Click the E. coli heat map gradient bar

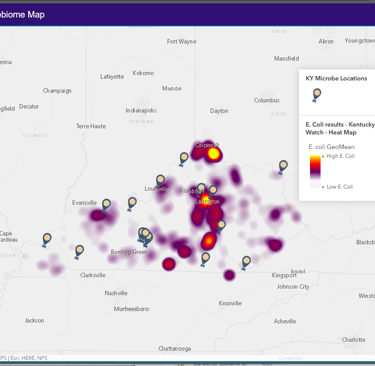point(315,172)
